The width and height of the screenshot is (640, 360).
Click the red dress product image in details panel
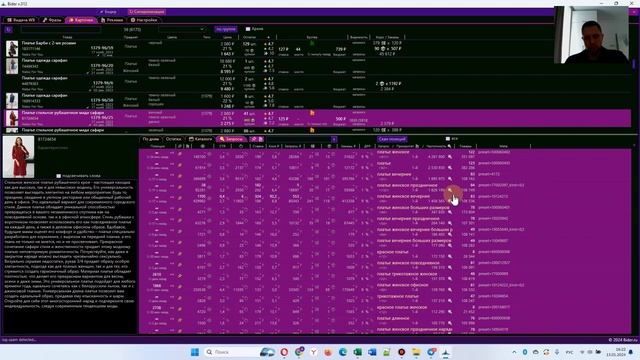click(x=18, y=157)
